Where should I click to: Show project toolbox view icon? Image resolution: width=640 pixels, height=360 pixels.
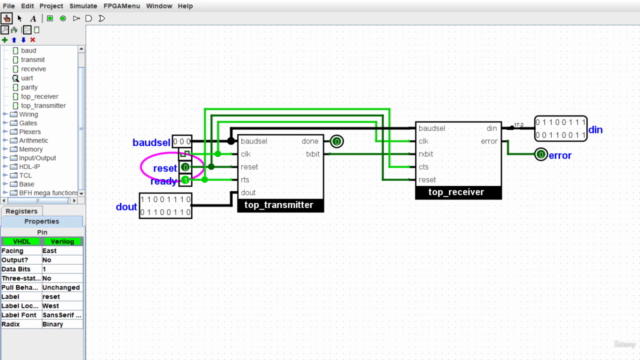pyautogui.click(x=4, y=30)
